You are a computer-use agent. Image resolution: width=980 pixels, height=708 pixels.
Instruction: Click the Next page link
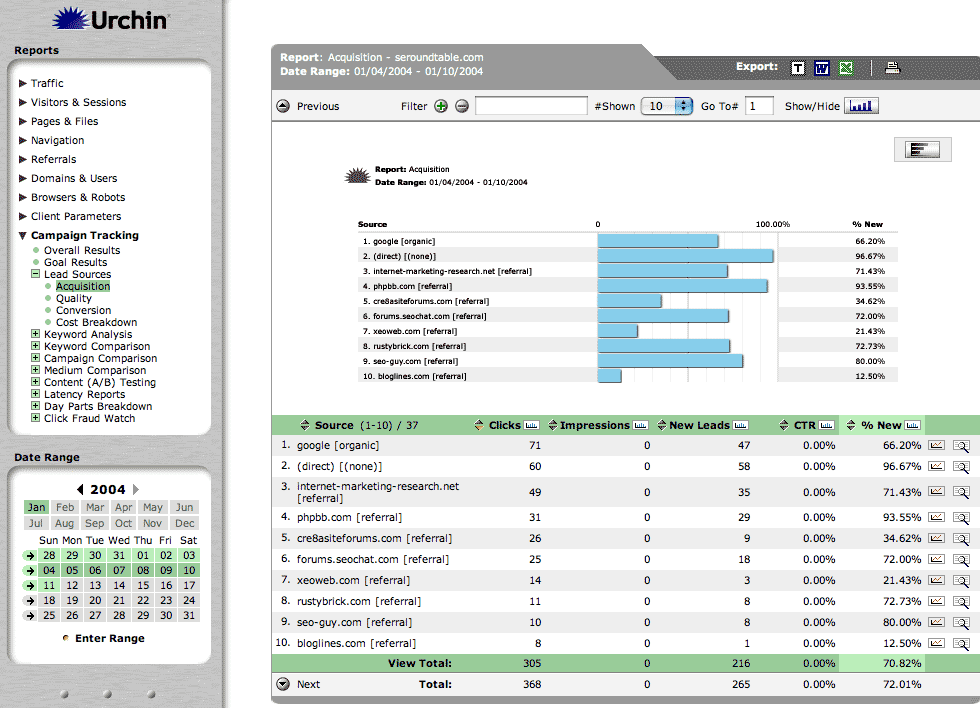[x=308, y=684]
